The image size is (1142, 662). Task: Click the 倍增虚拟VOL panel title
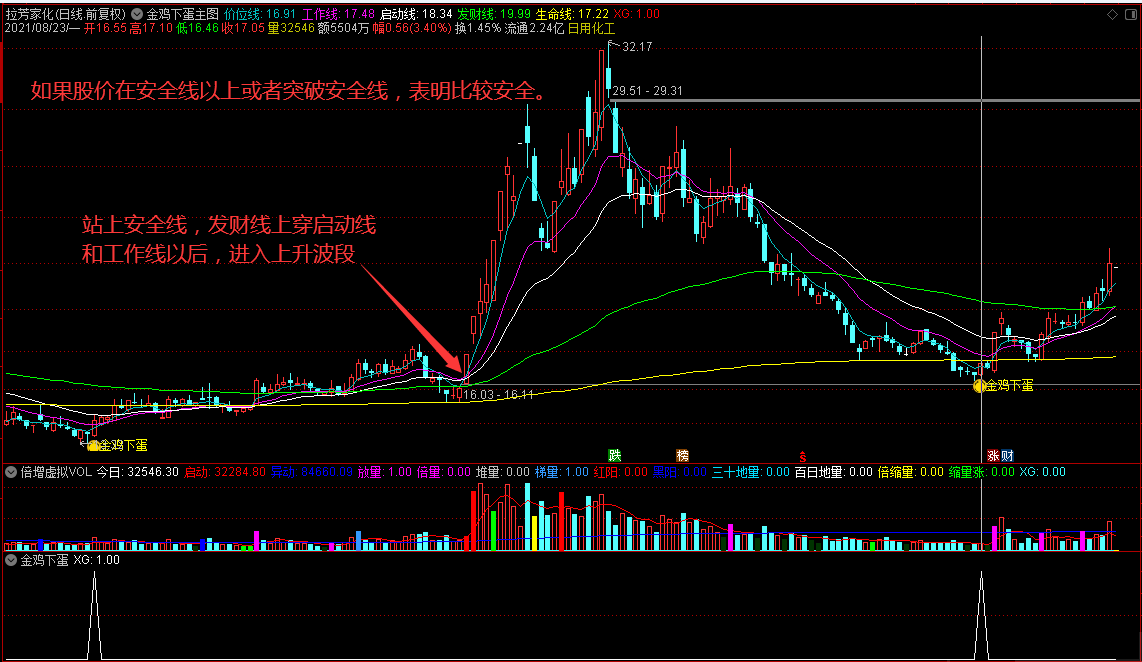tap(56, 472)
